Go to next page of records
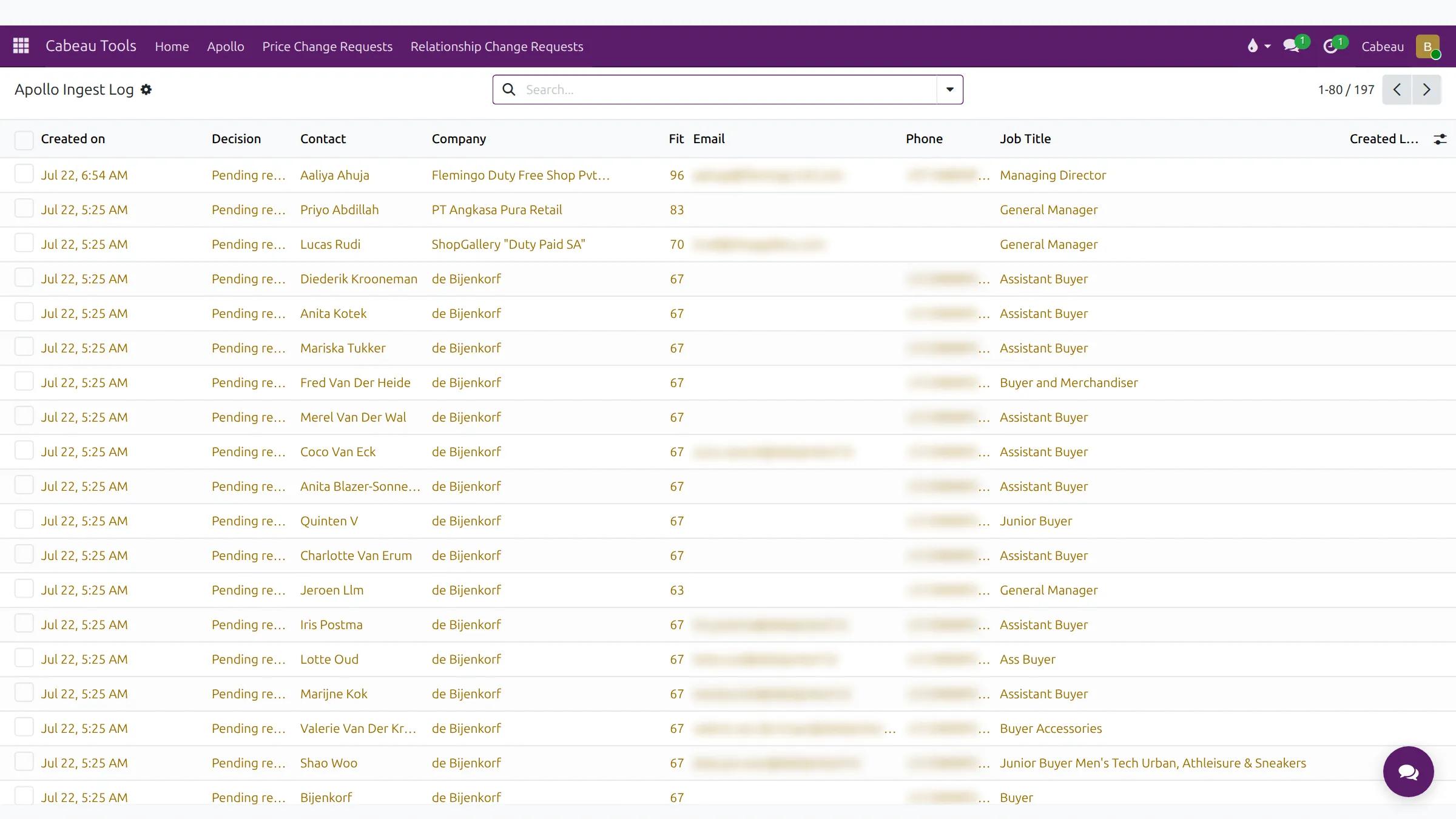The height and width of the screenshot is (819, 1456). [x=1427, y=90]
